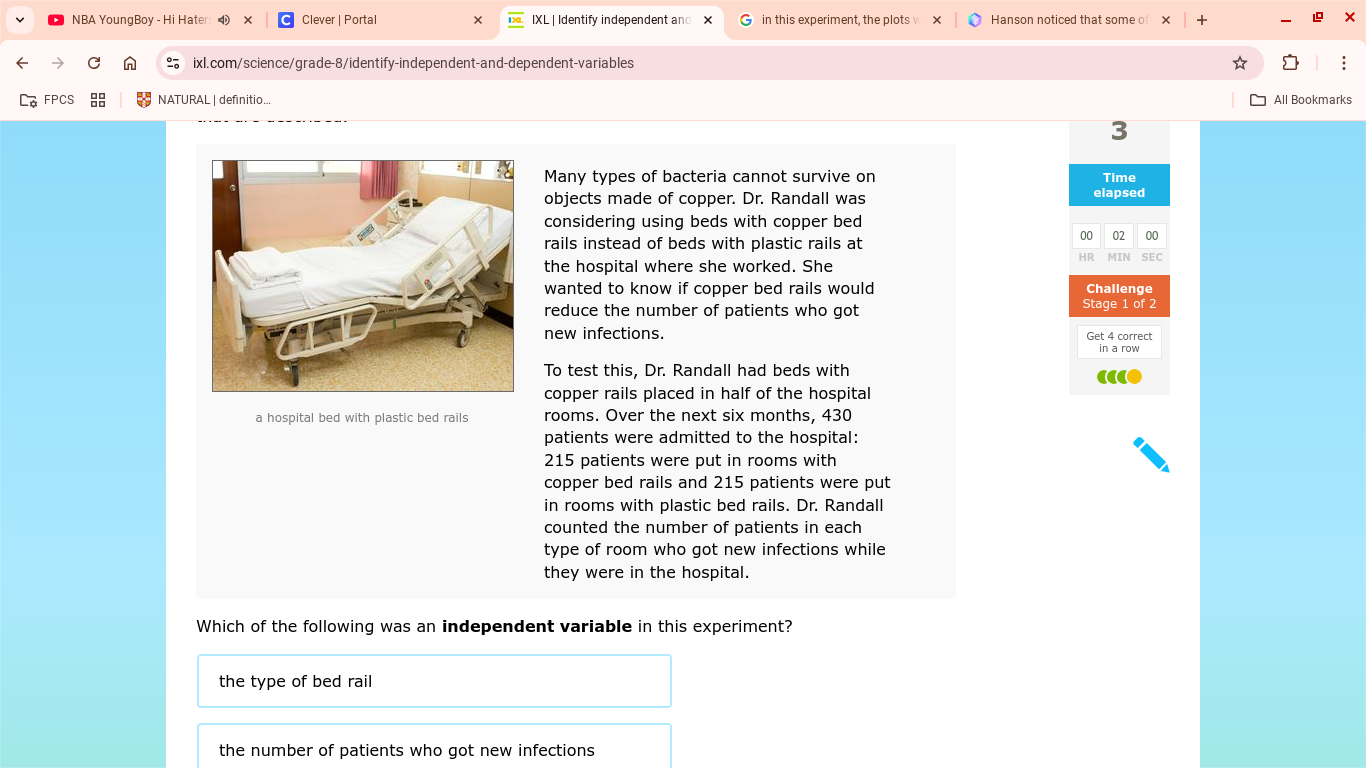Open the Chrome three-dot menu
The height and width of the screenshot is (768, 1366).
(x=1344, y=63)
